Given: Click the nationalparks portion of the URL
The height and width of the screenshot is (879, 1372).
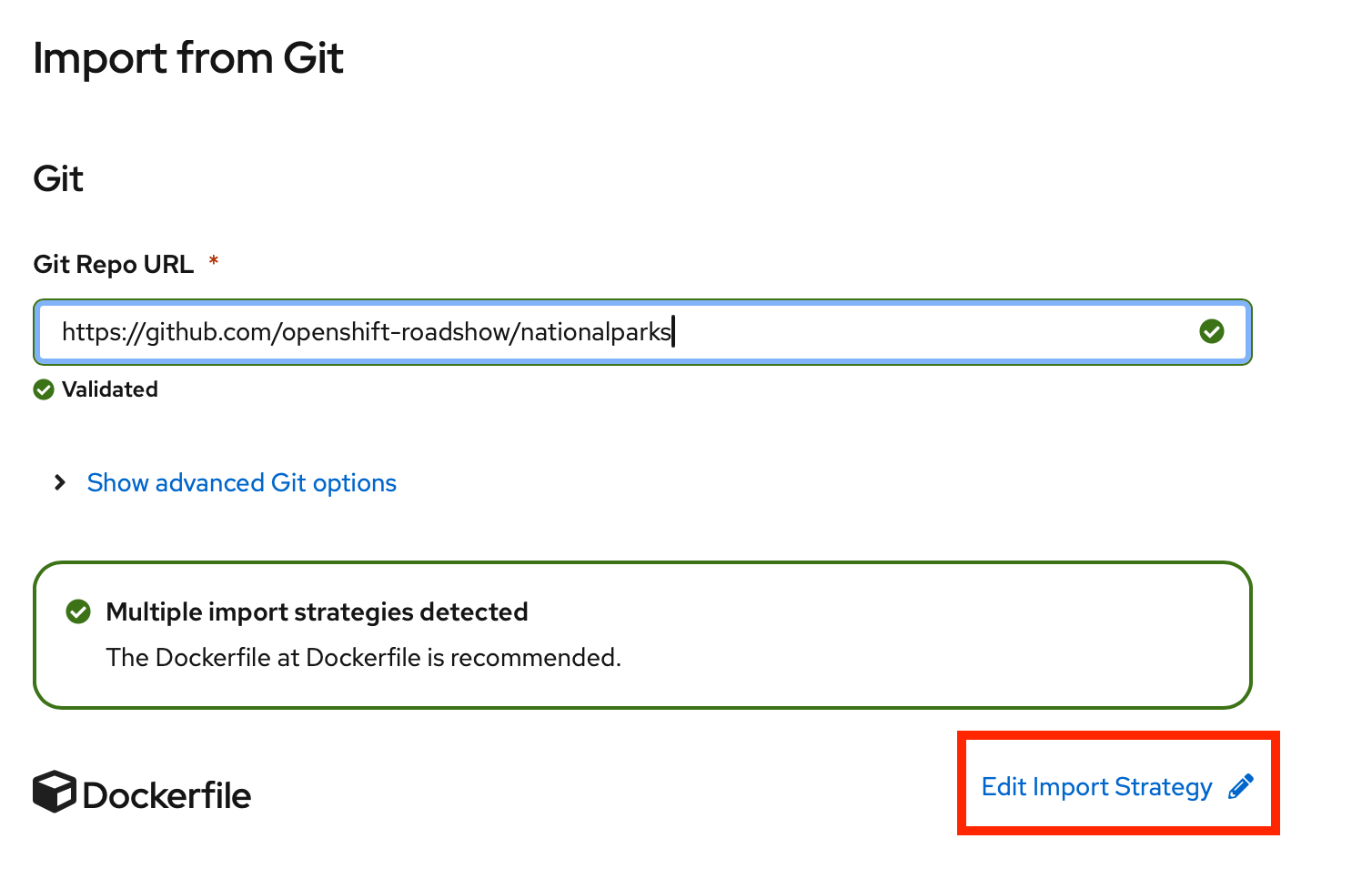Looking at the screenshot, I should point(595,332).
